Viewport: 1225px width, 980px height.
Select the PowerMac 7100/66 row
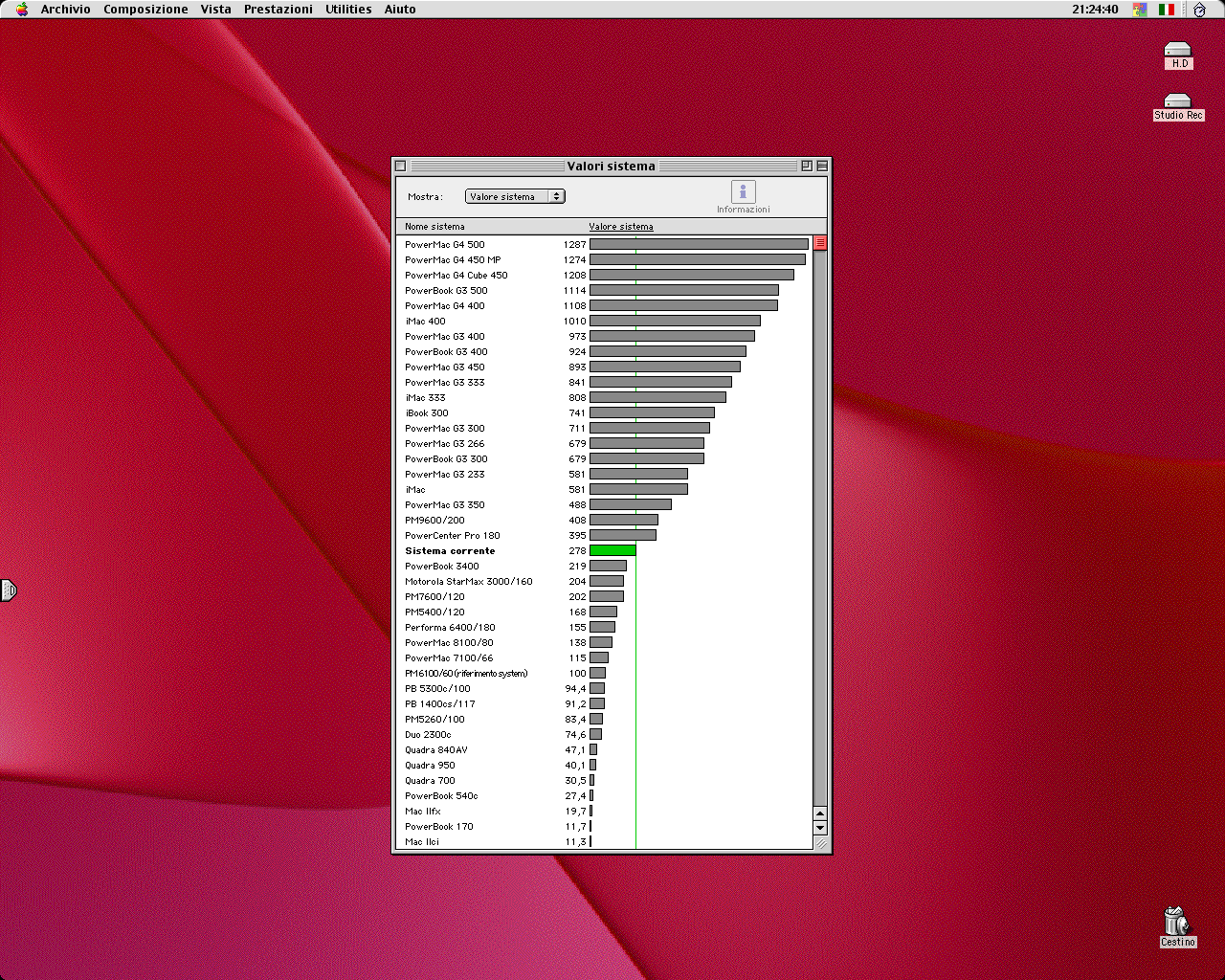[605, 657]
